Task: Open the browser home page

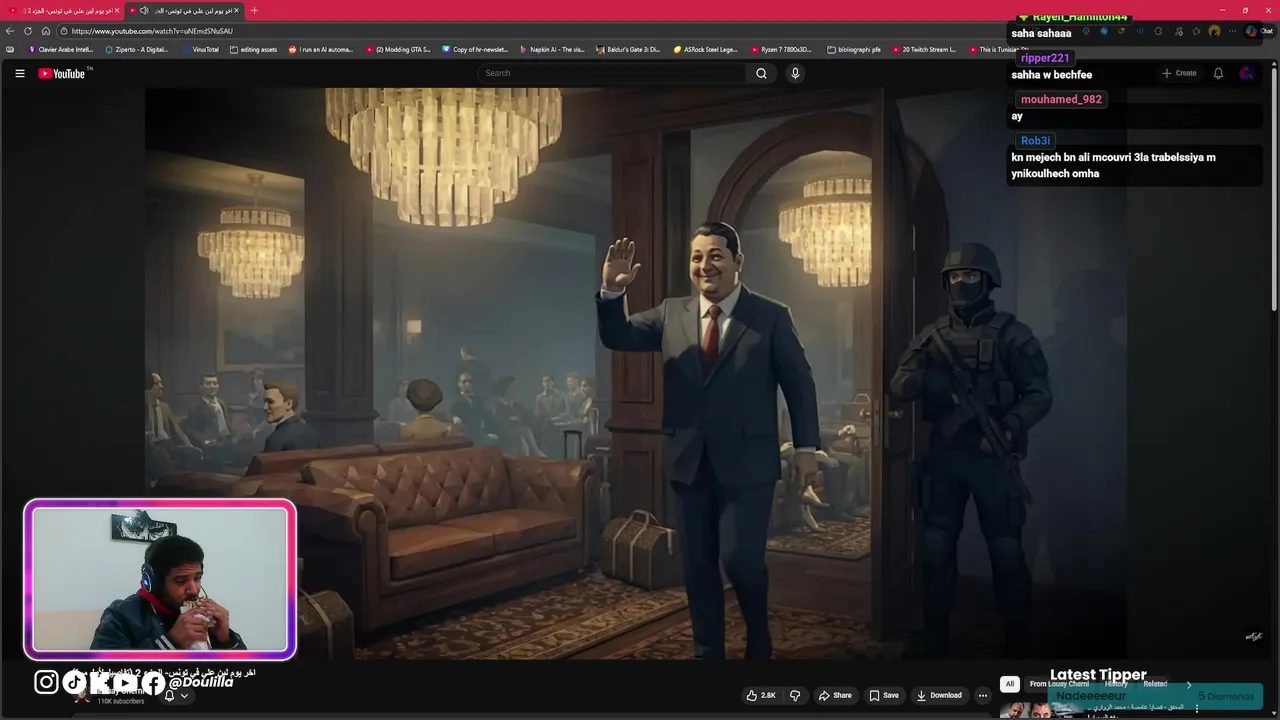Action: (46, 31)
